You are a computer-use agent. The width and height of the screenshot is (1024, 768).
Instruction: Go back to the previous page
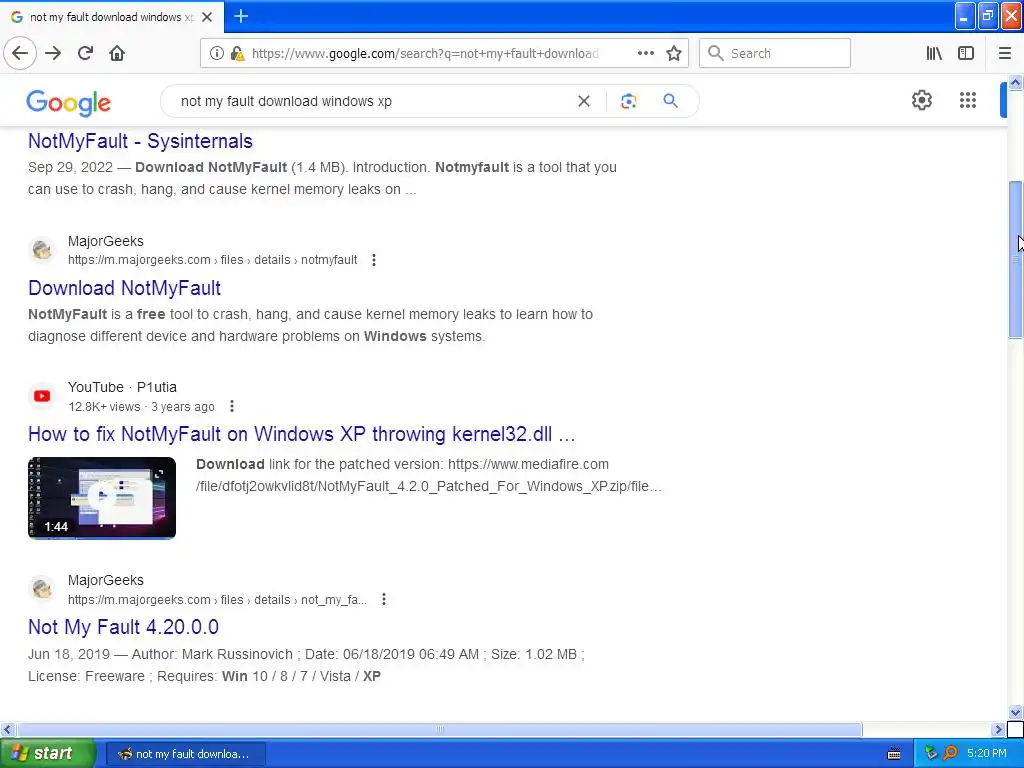tap(20, 53)
